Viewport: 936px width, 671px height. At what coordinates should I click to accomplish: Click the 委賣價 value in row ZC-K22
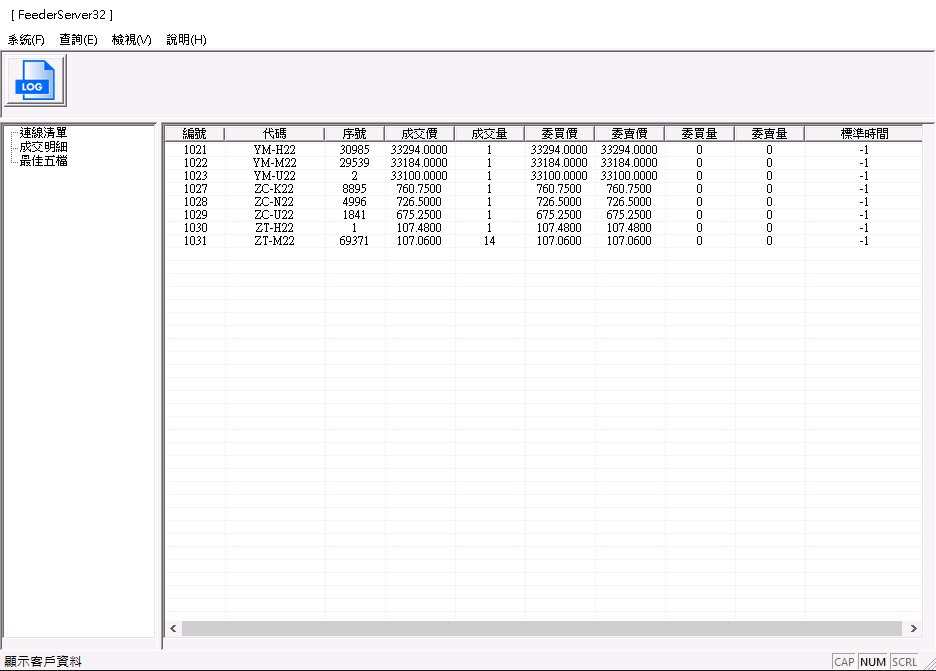[629, 189]
